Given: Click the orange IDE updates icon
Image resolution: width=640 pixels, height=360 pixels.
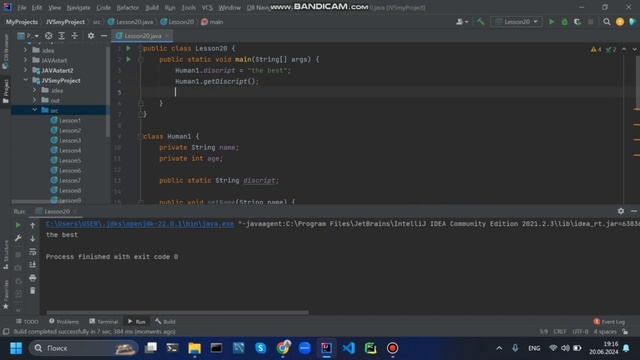Looking at the screenshot, I should pyautogui.click(x=620, y=22).
